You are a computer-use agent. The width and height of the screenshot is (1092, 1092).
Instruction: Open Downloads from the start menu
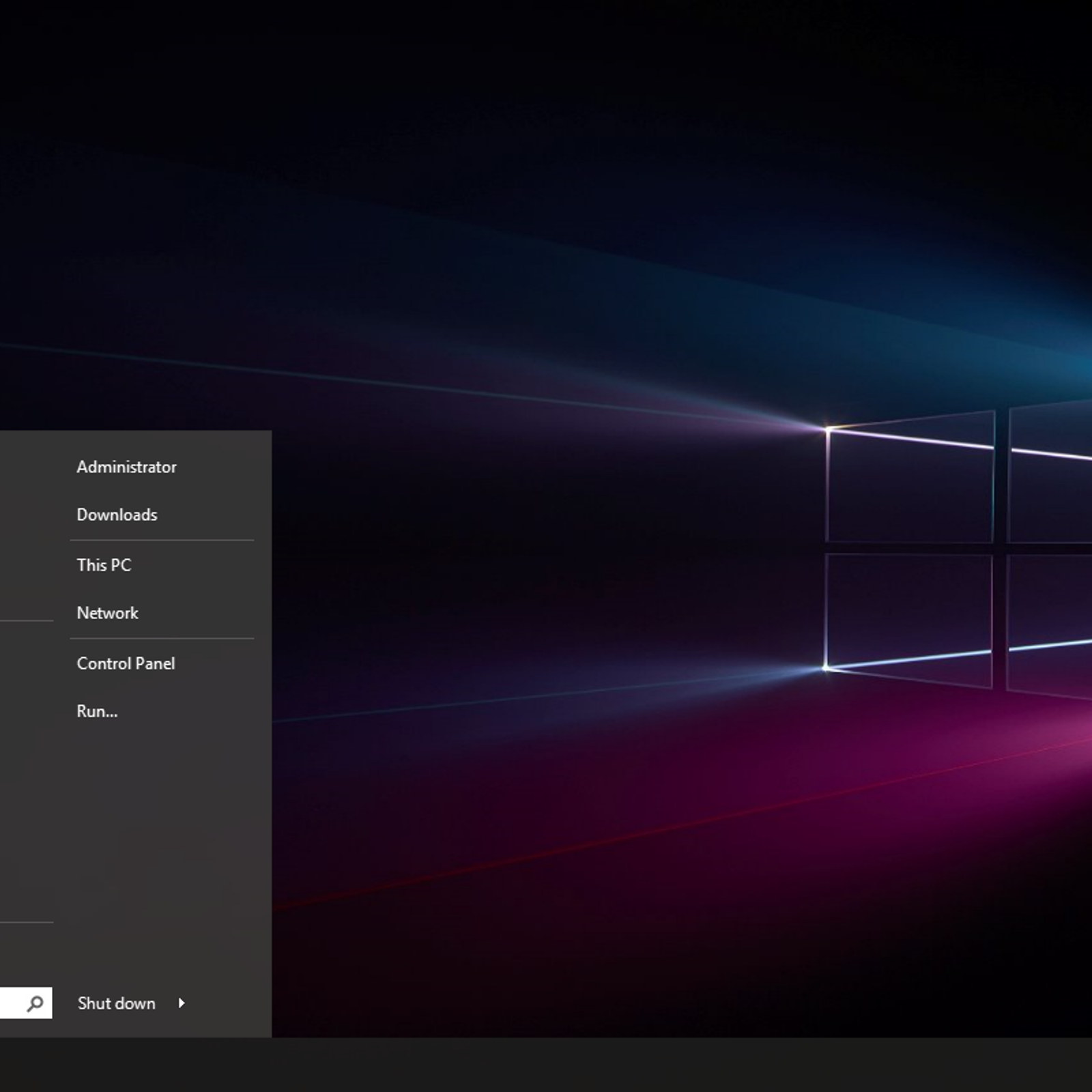tap(117, 515)
